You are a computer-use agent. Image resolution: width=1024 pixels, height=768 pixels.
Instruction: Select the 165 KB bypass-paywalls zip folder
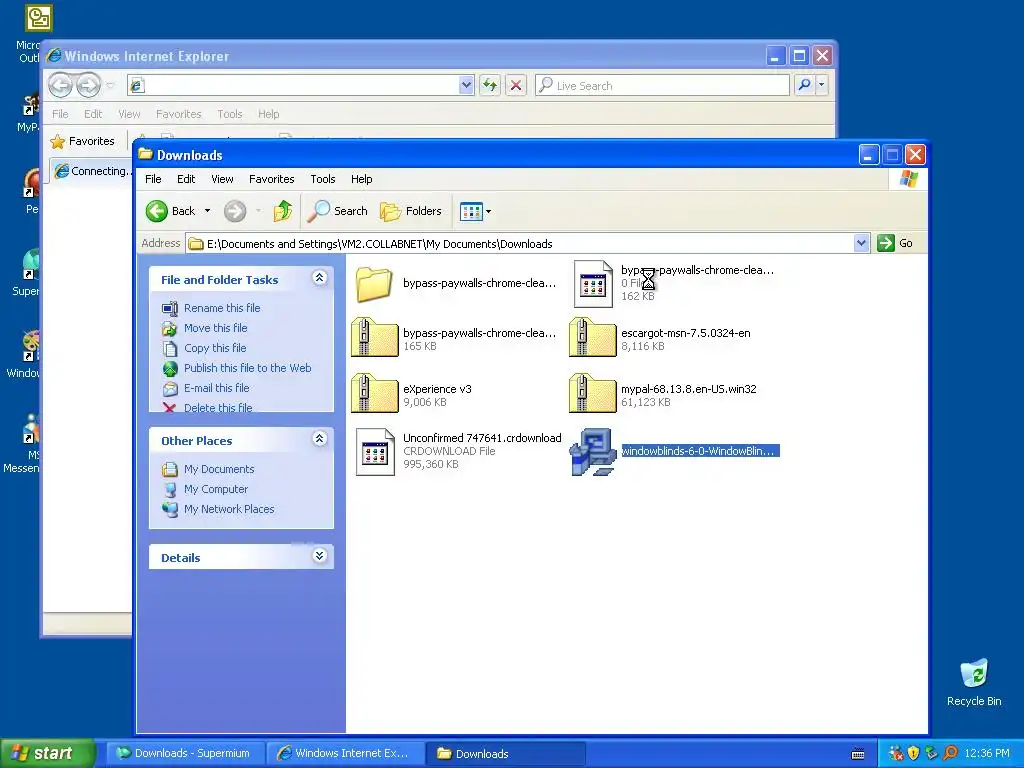[374, 338]
